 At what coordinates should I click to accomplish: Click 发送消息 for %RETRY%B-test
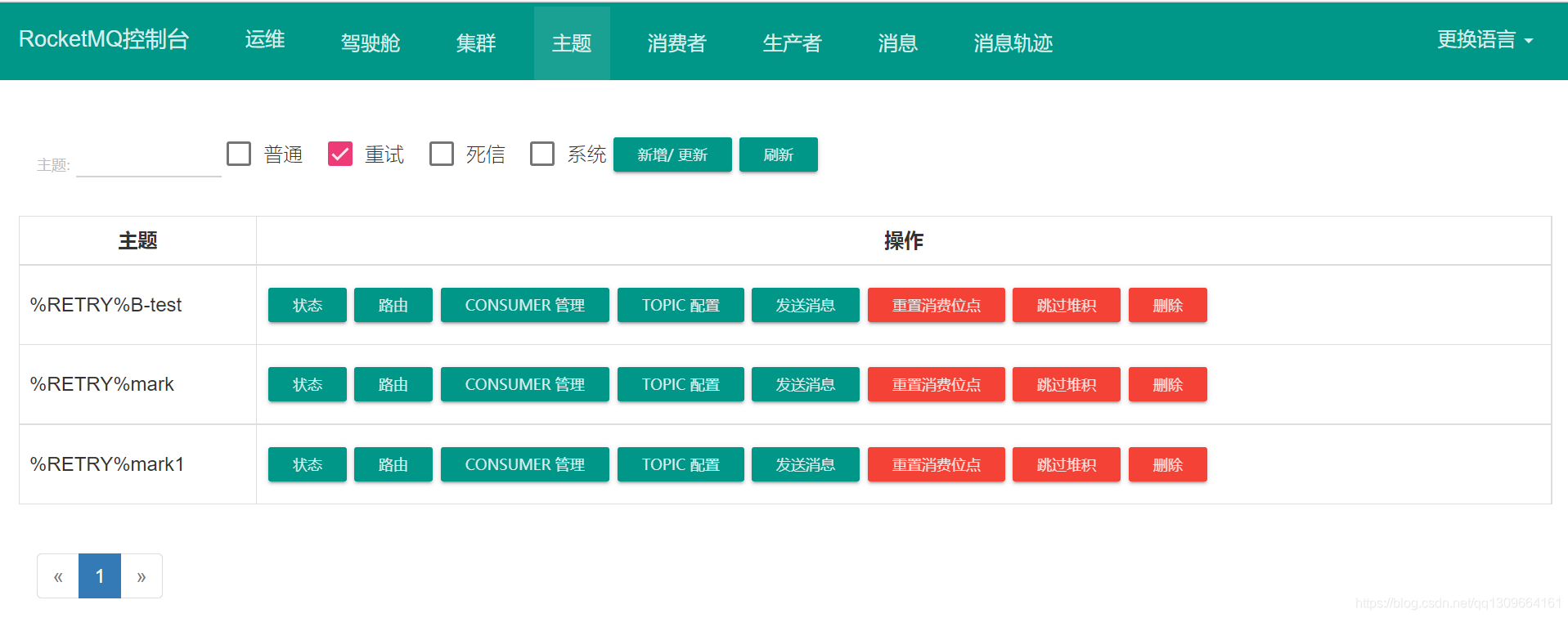pos(806,305)
